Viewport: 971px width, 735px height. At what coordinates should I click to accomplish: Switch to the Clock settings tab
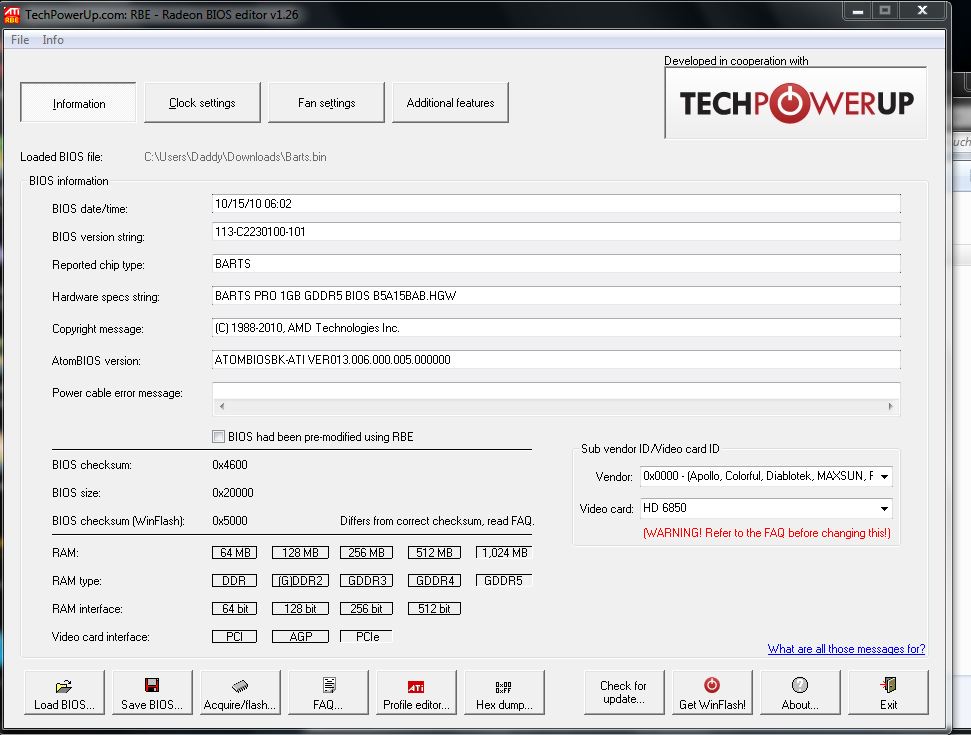coord(202,103)
